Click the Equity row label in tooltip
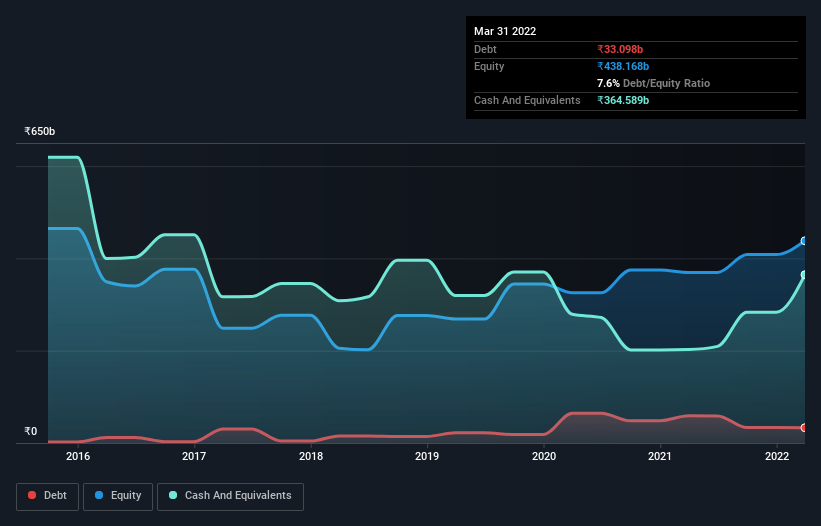Screen dimensions: 821x526 (x=489, y=66)
